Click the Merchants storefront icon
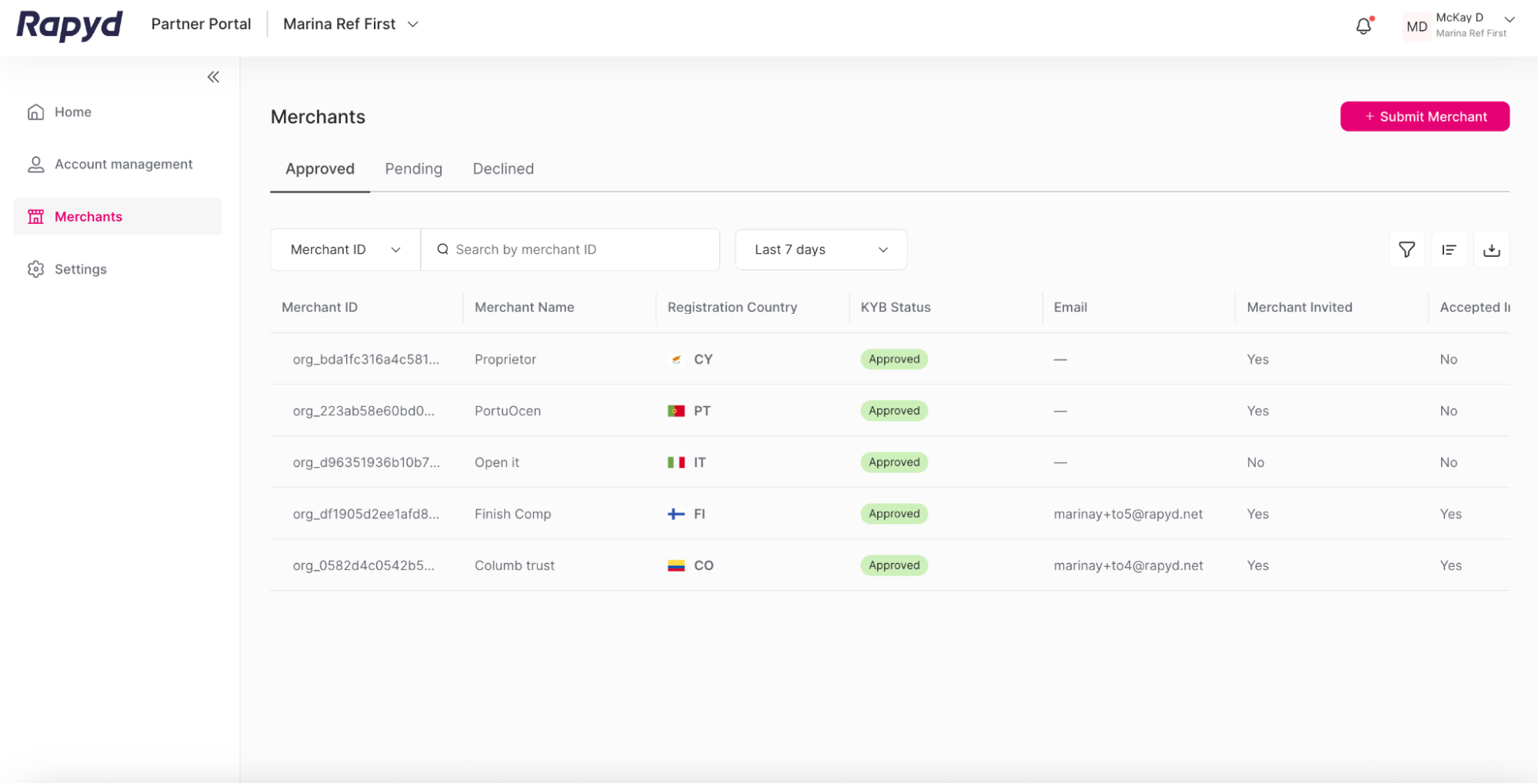 click(35, 216)
